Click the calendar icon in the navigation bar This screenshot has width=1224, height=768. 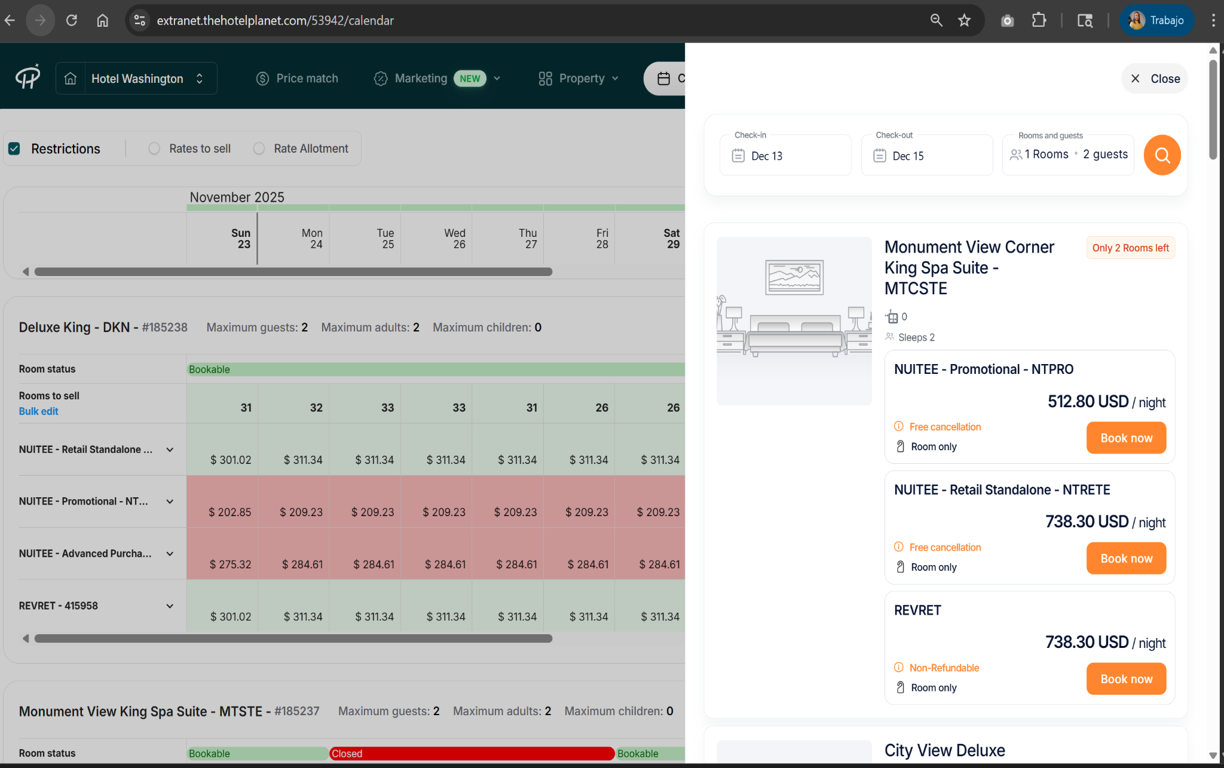click(x=664, y=79)
